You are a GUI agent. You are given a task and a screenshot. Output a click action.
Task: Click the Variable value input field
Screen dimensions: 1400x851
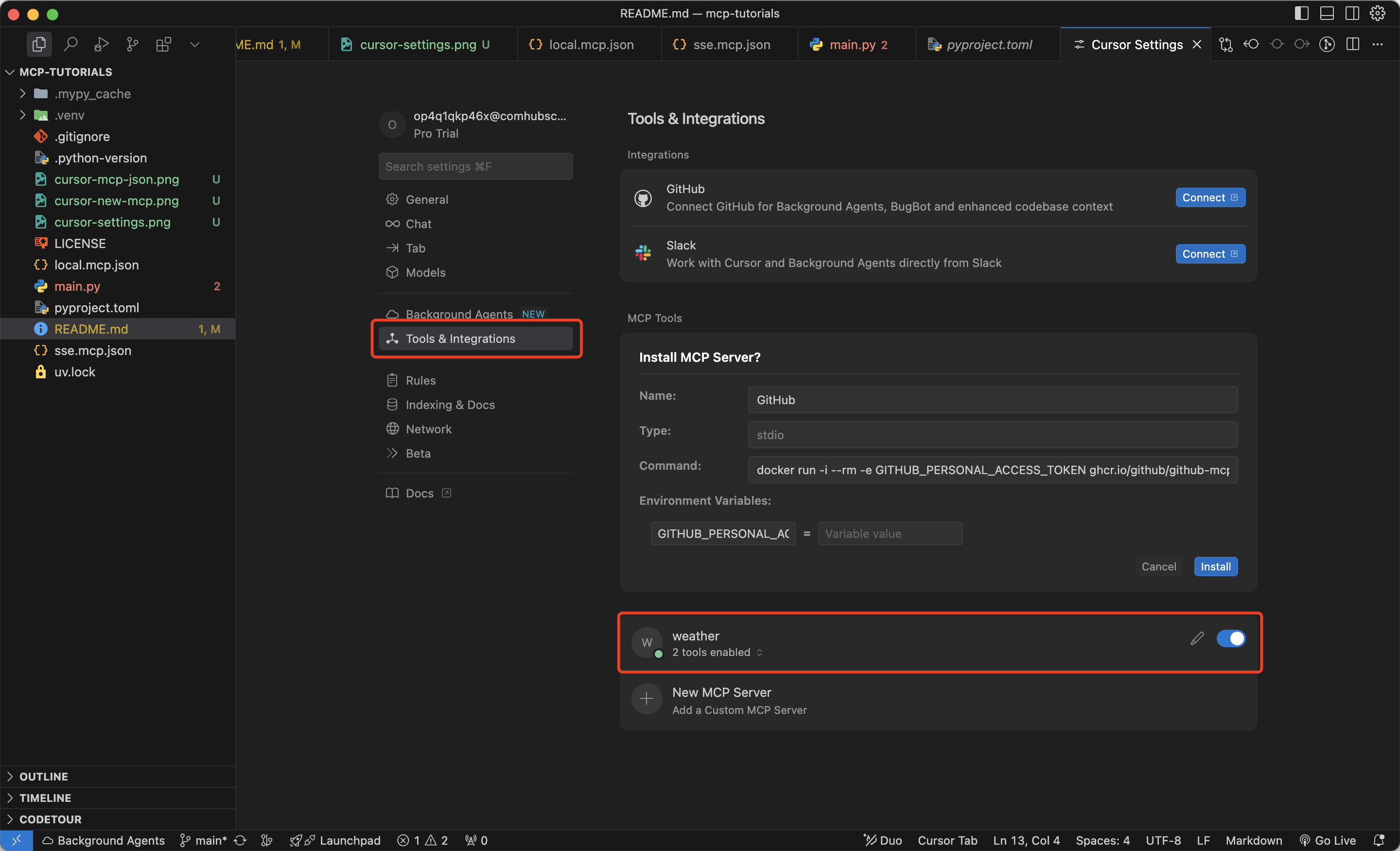pos(889,533)
